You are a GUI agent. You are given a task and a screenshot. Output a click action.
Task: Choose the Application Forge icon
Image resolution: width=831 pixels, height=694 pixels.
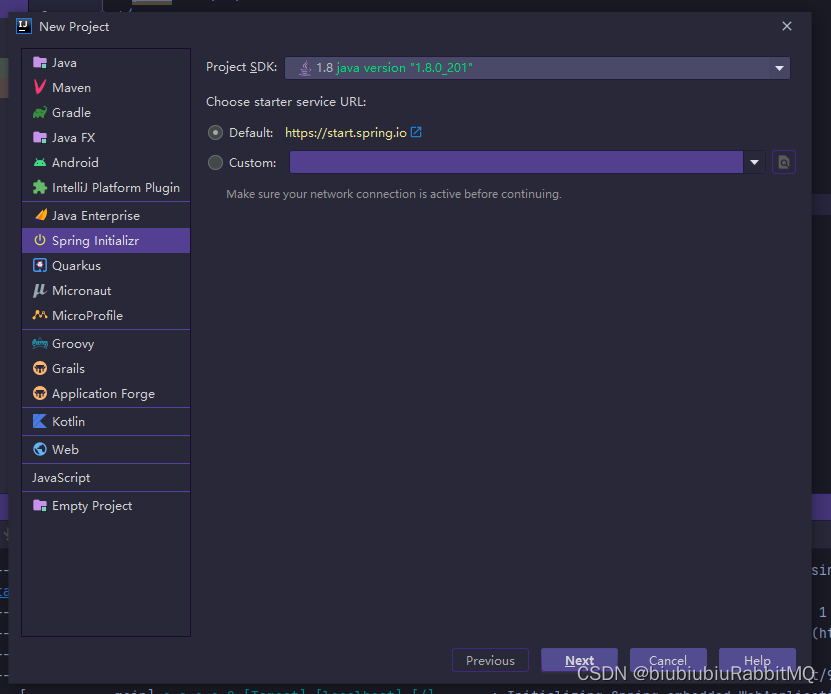[40, 393]
